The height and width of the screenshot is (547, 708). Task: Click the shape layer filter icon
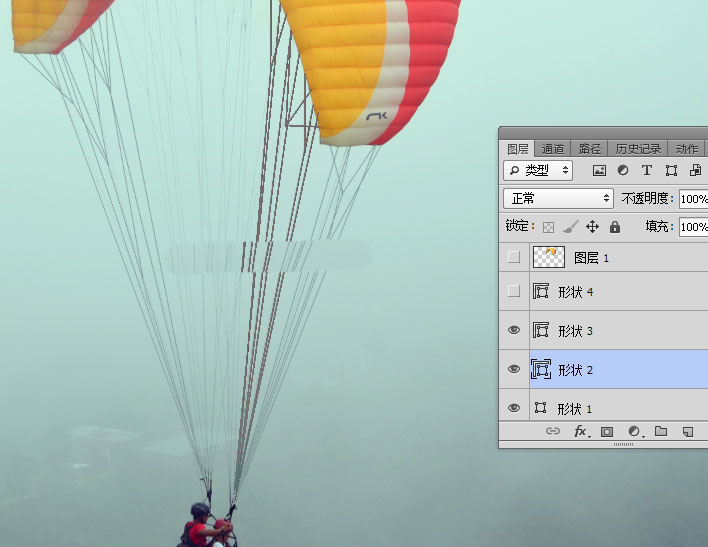(x=671, y=171)
